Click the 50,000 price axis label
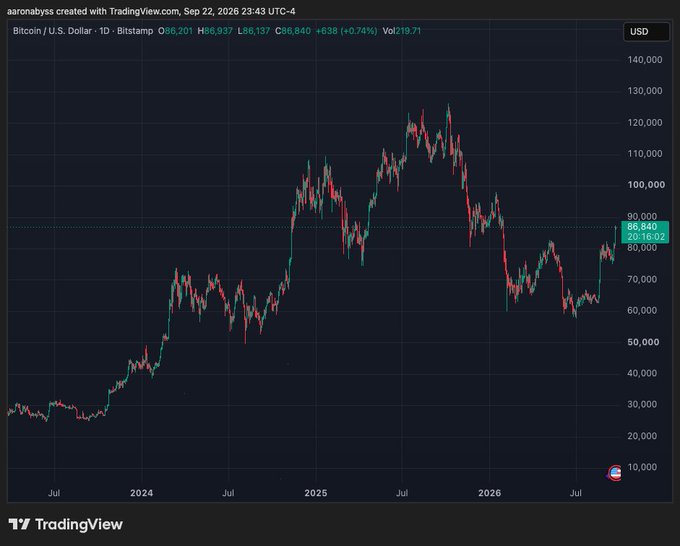The image size is (680, 546). pos(643,343)
